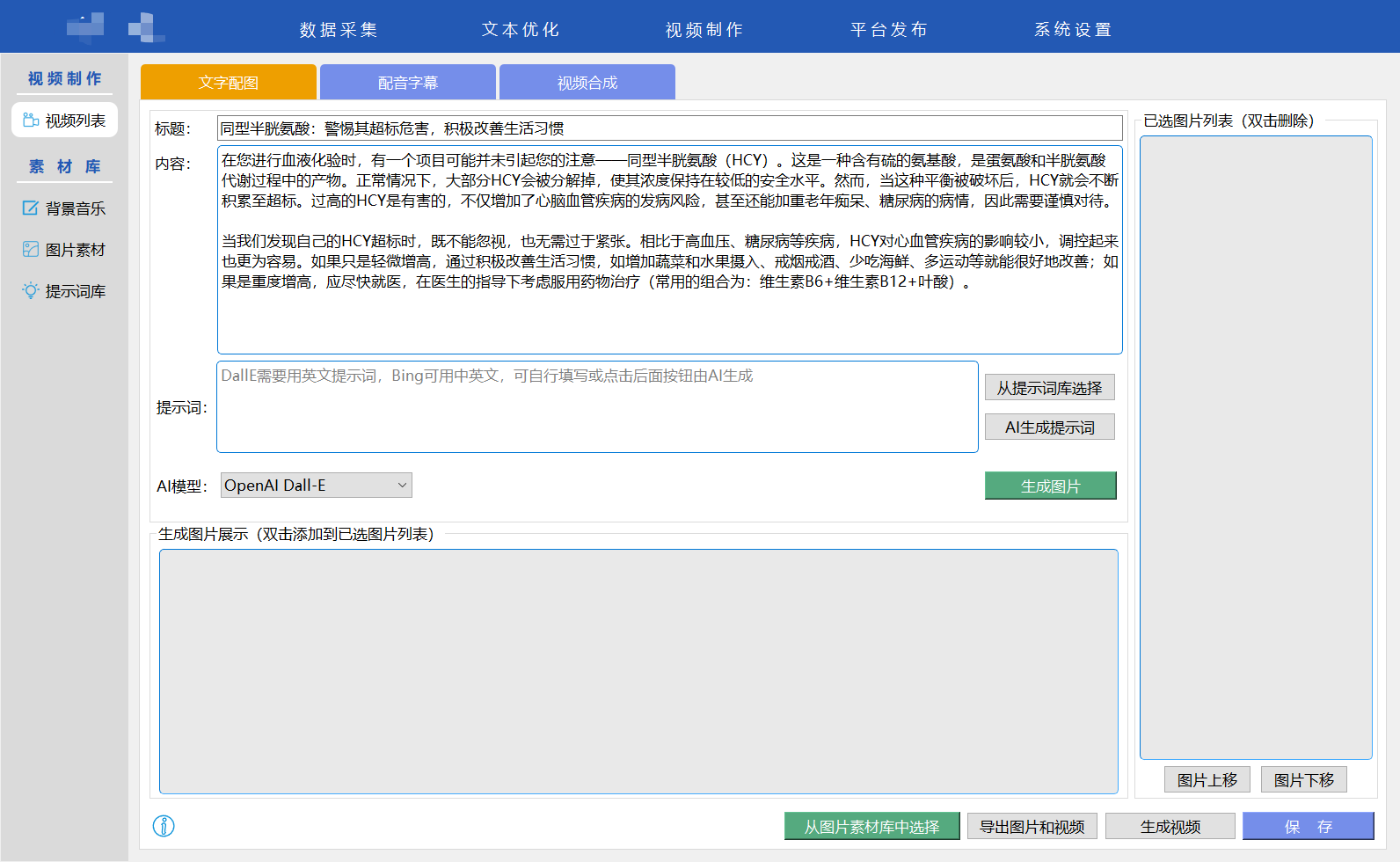Click the background music edit icon

31,208
